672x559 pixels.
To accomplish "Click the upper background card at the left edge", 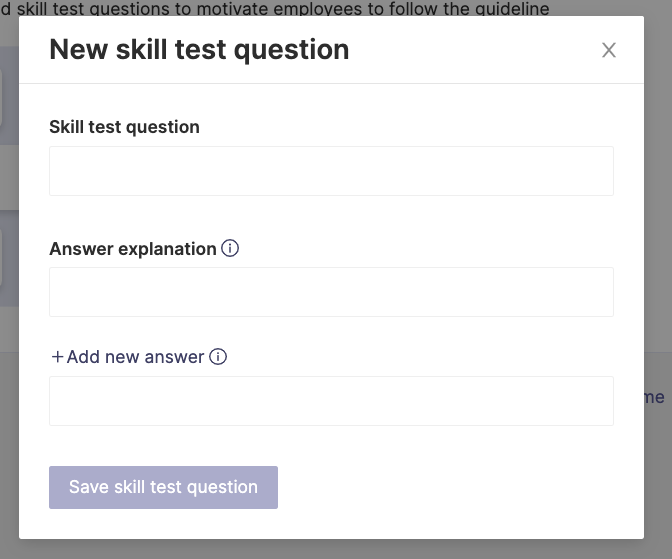I will pyautogui.click(x=9, y=95).
